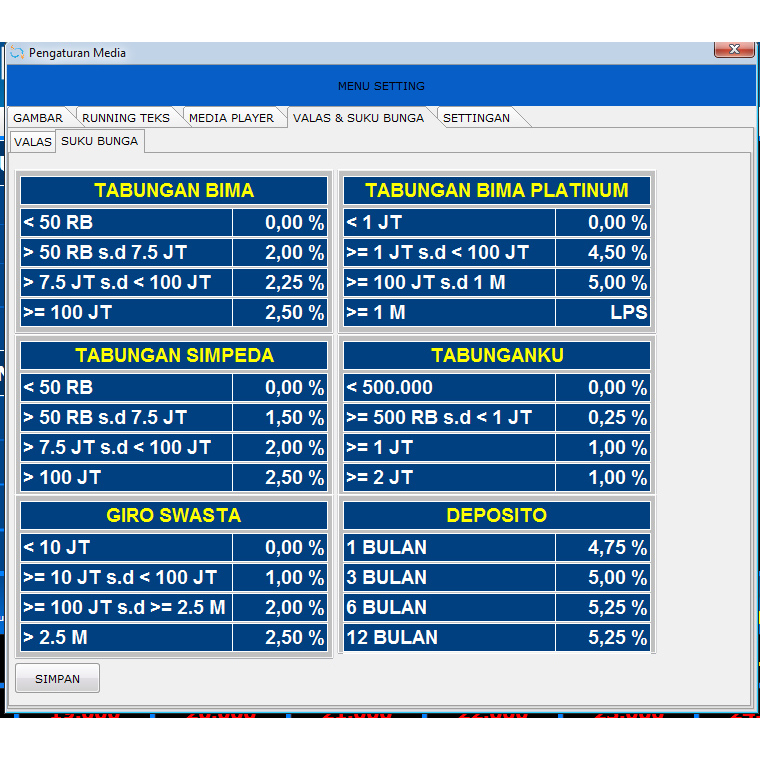
Task: Click the '< 500.000' tier label
Action: click(x=449, y=387)
